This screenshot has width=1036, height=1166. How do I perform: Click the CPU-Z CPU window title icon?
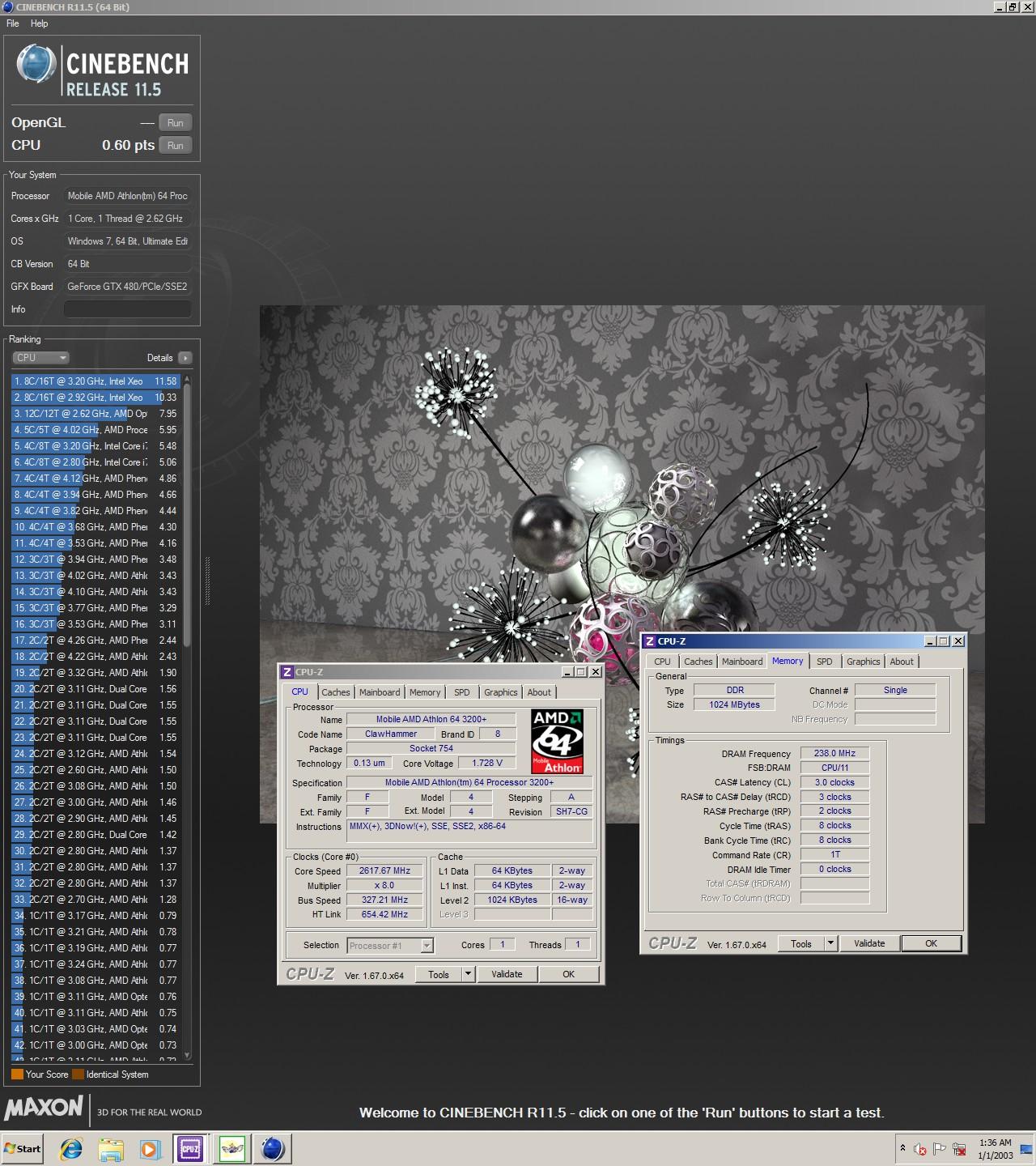click(287, 671)
